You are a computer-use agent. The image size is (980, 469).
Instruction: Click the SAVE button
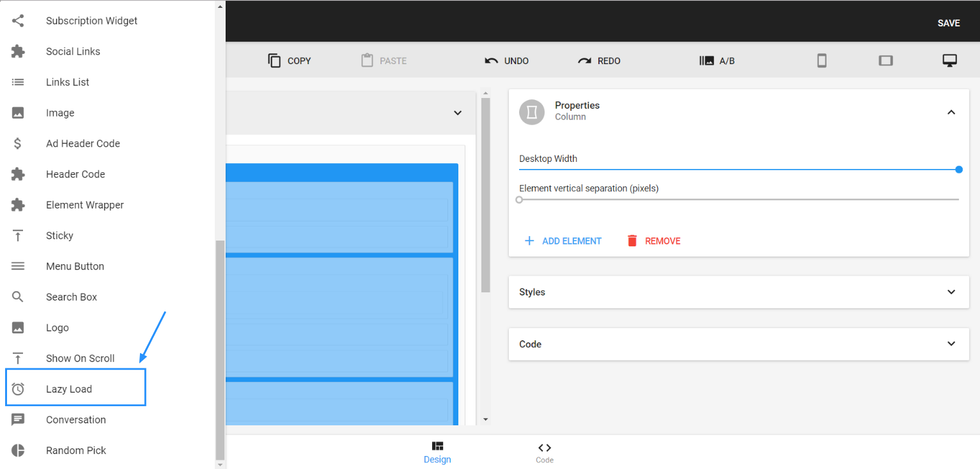(x=948, y=23)
